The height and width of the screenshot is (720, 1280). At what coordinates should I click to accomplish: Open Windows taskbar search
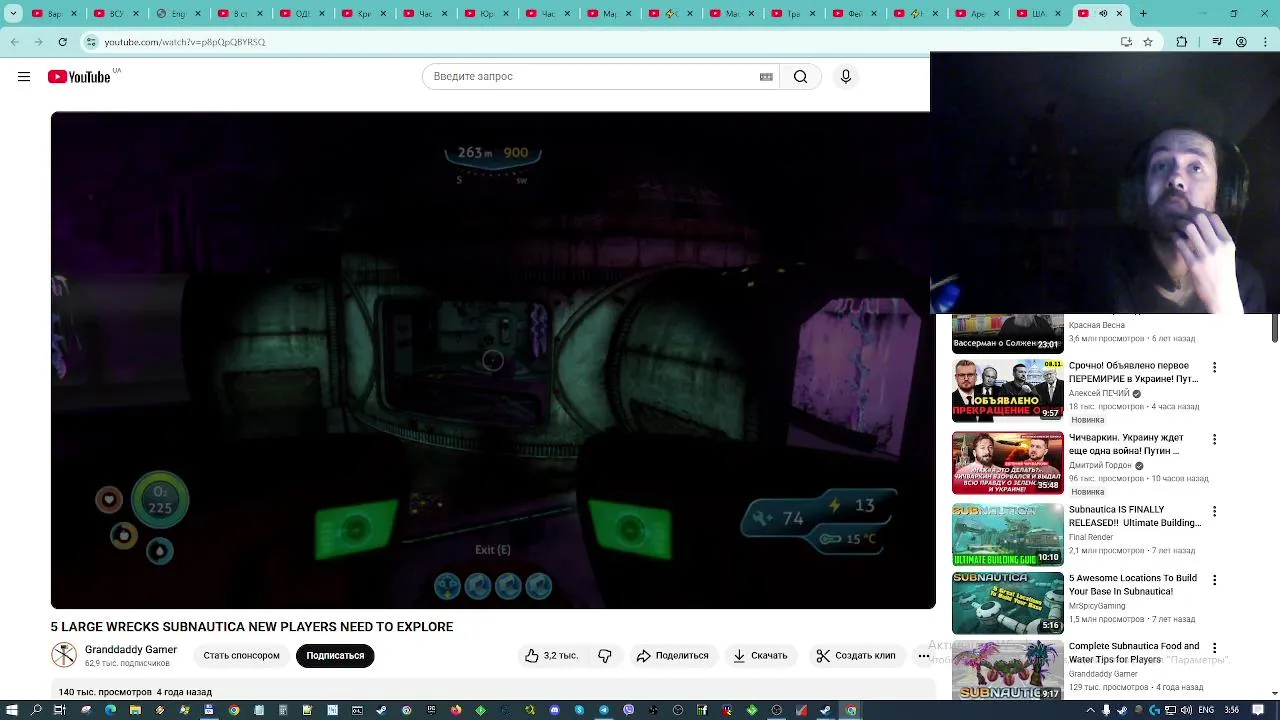point(36,710)
